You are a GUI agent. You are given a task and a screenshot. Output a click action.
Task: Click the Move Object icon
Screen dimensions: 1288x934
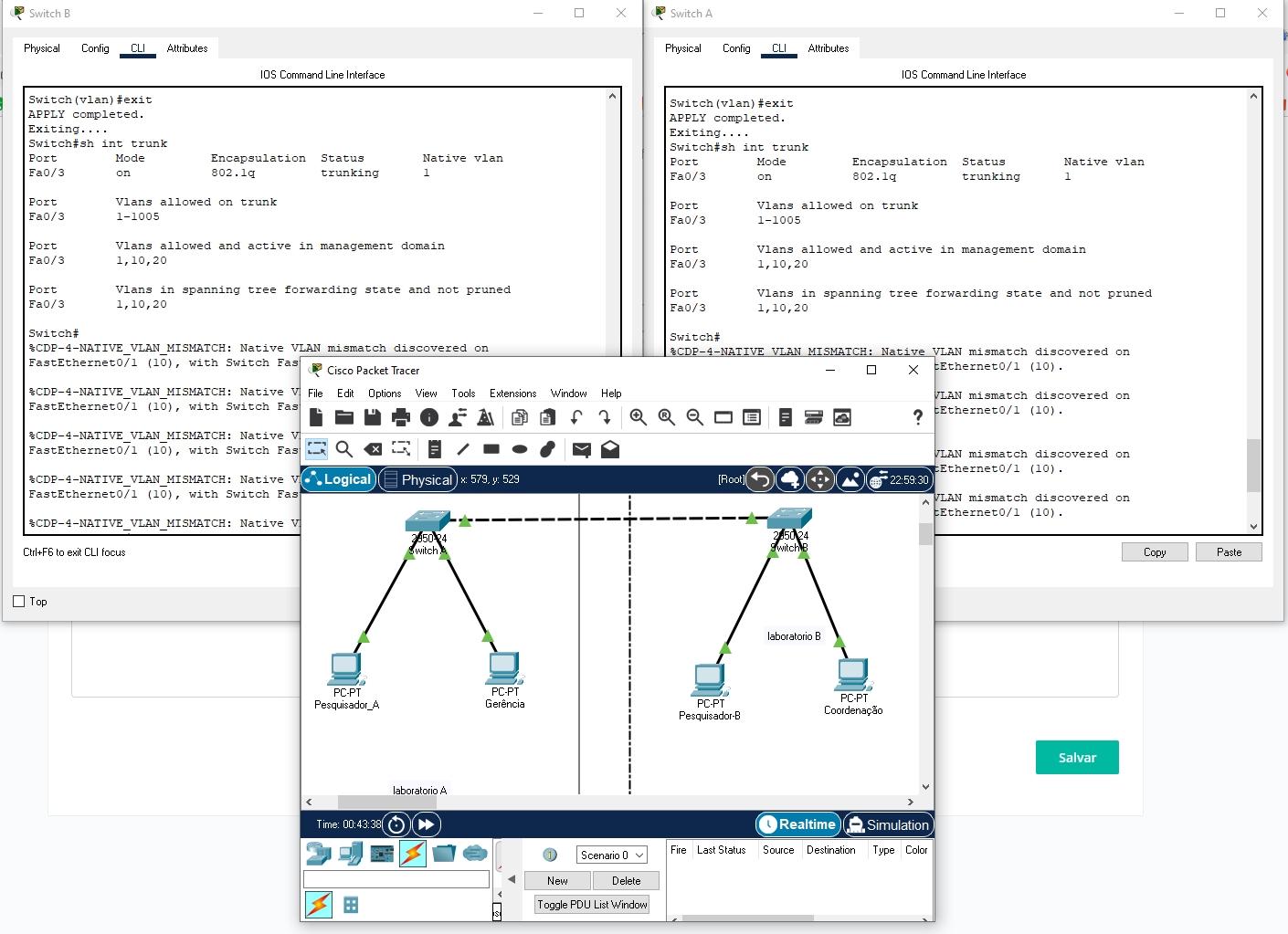coord(820,479)
